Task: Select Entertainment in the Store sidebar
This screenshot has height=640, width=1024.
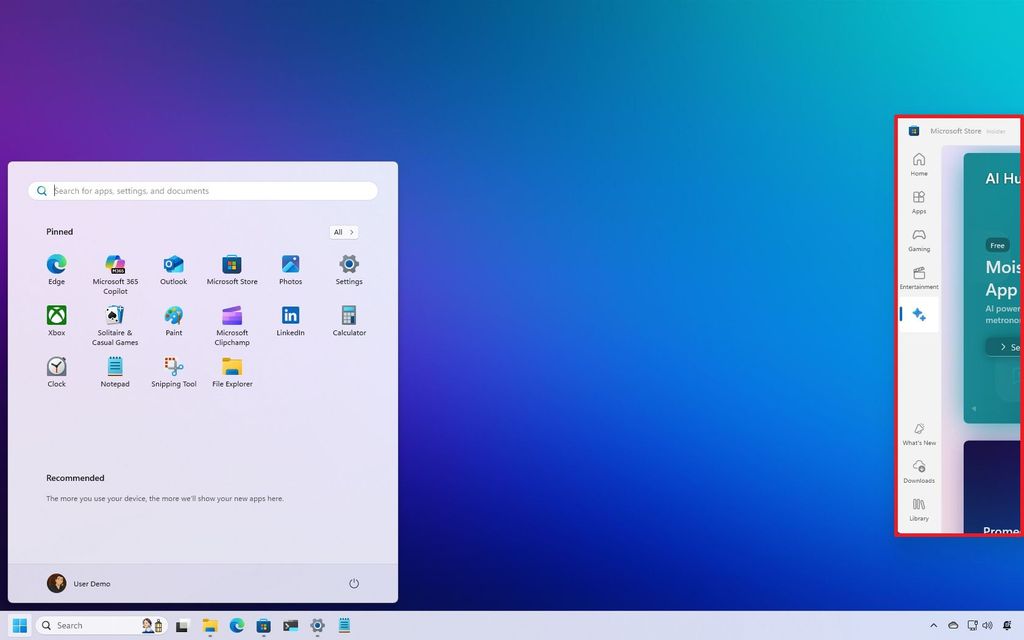Action: [919, 277]
